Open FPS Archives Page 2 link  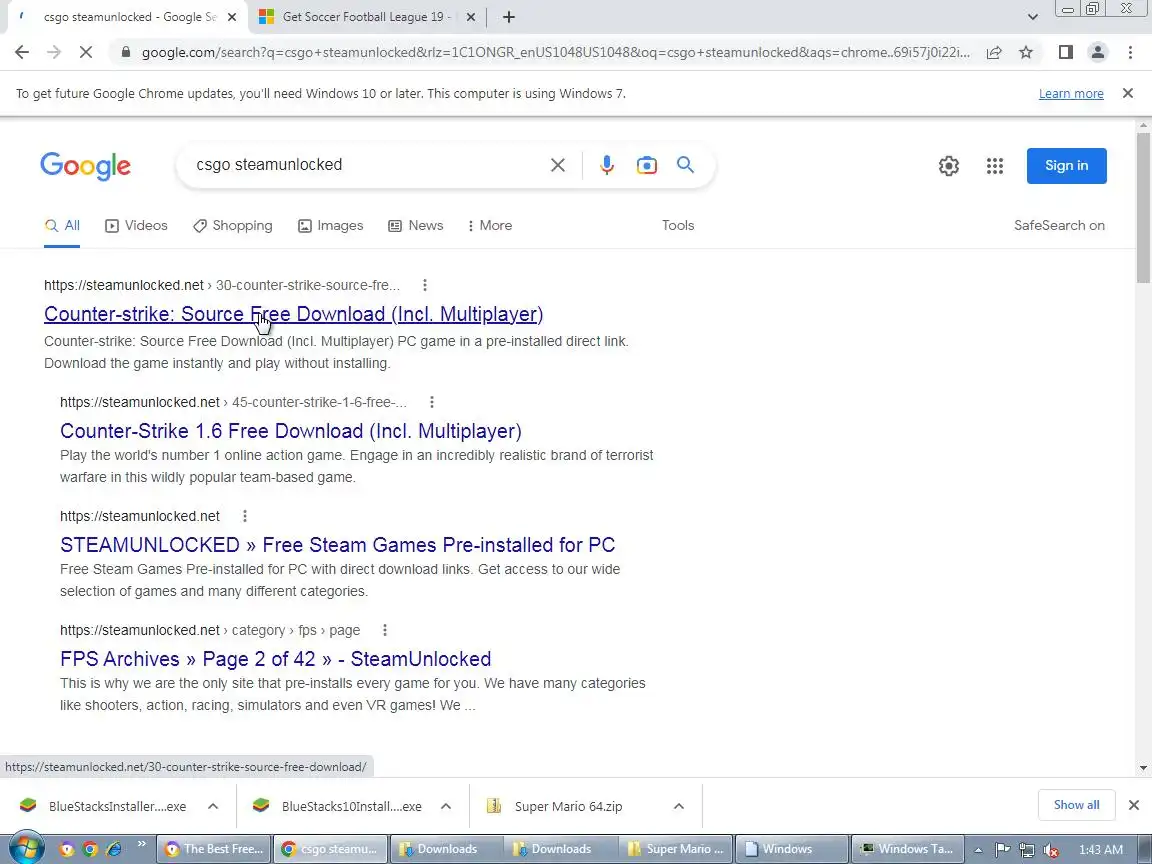click(276, 658)
